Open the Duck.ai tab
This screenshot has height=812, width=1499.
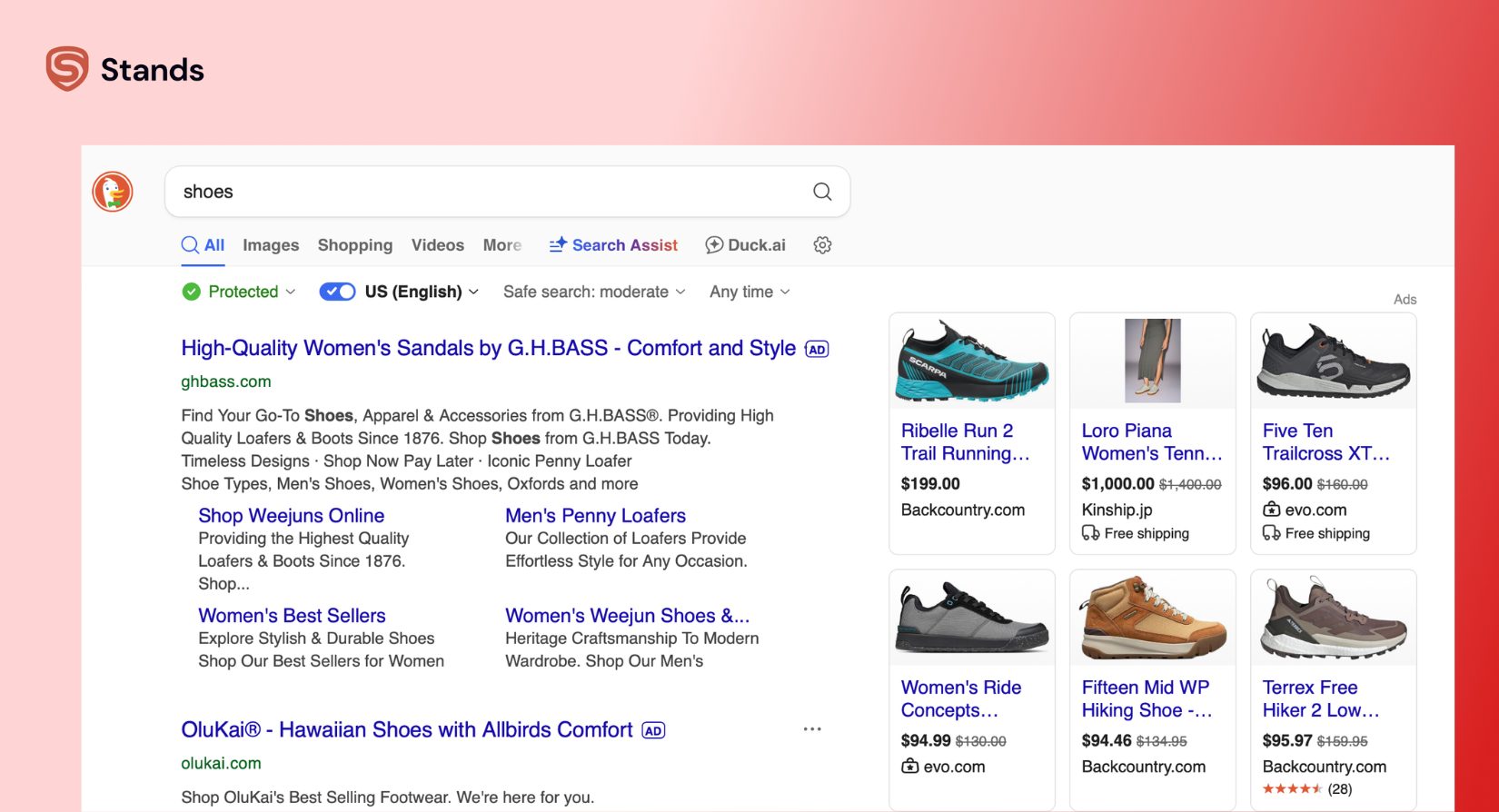pos(746,245)
